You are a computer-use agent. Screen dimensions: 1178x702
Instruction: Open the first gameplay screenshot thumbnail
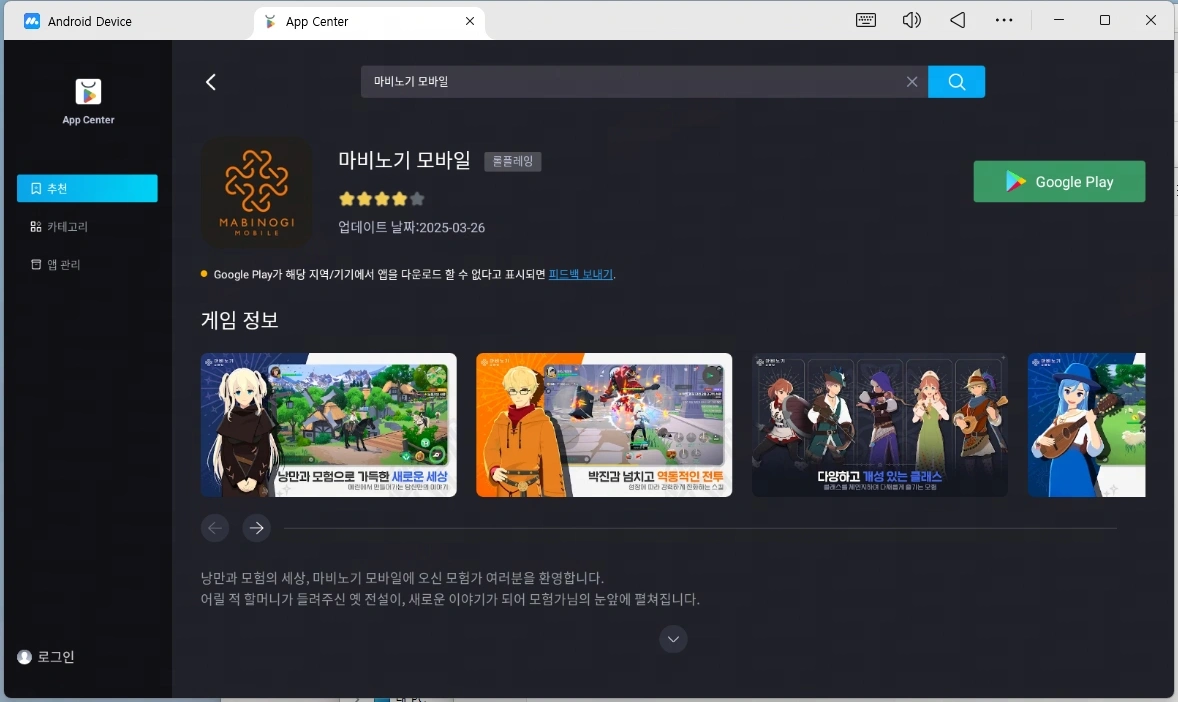[328, 424]
